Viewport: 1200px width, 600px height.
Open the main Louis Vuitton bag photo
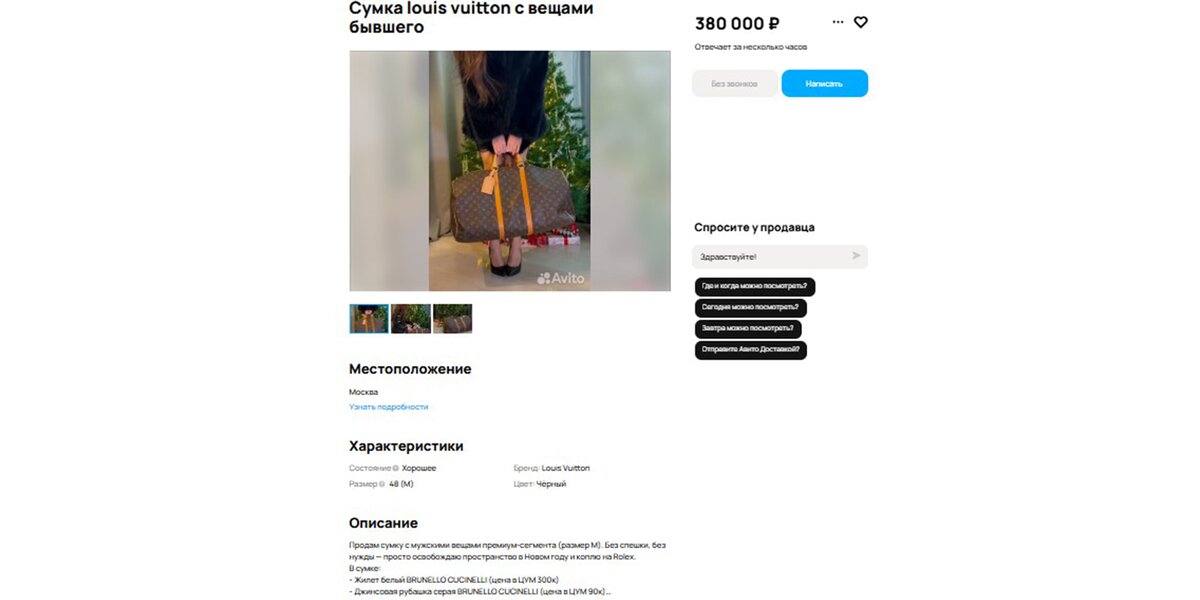click(510, 171)
